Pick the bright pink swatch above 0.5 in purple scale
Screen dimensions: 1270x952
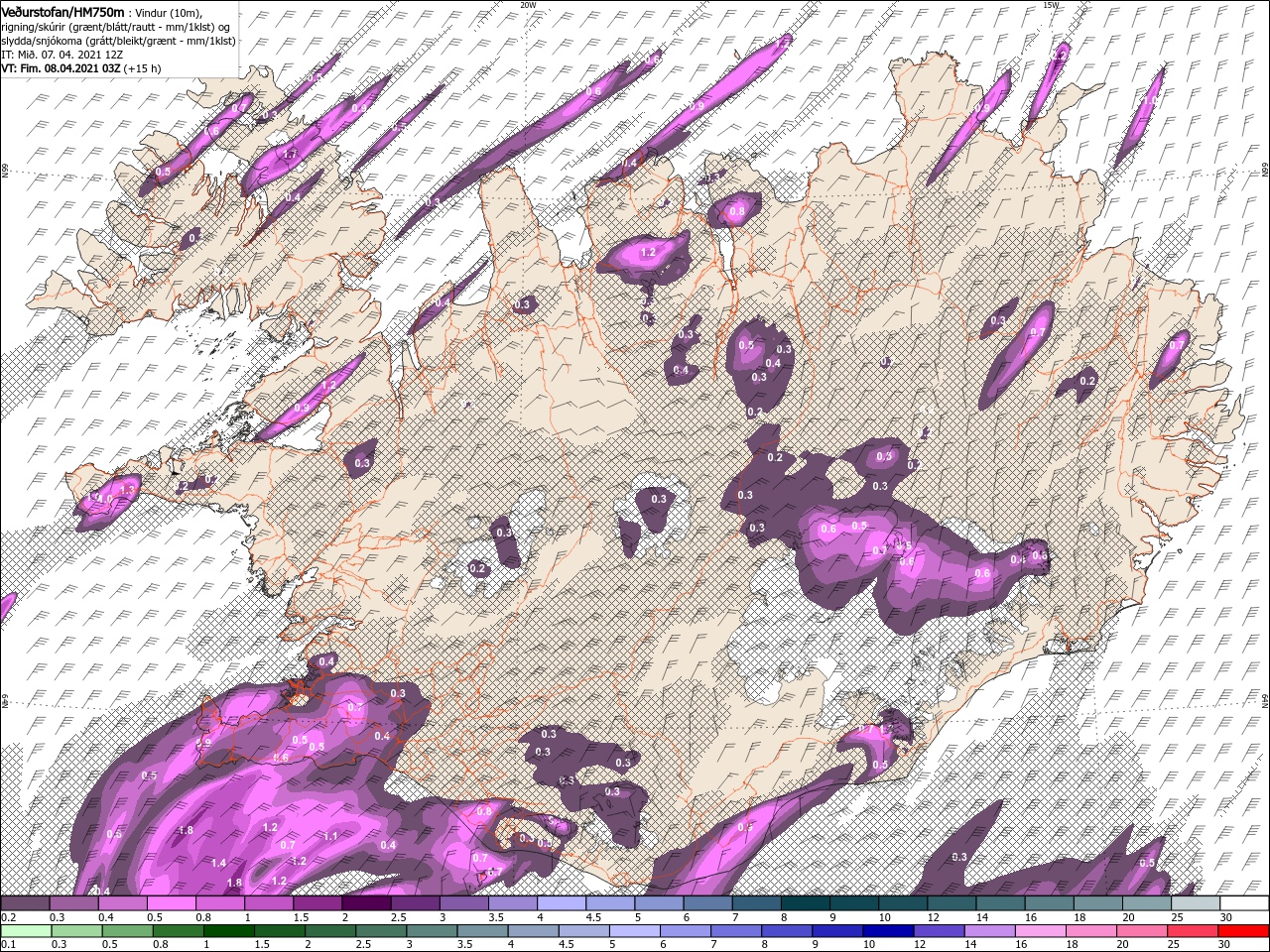171,903
